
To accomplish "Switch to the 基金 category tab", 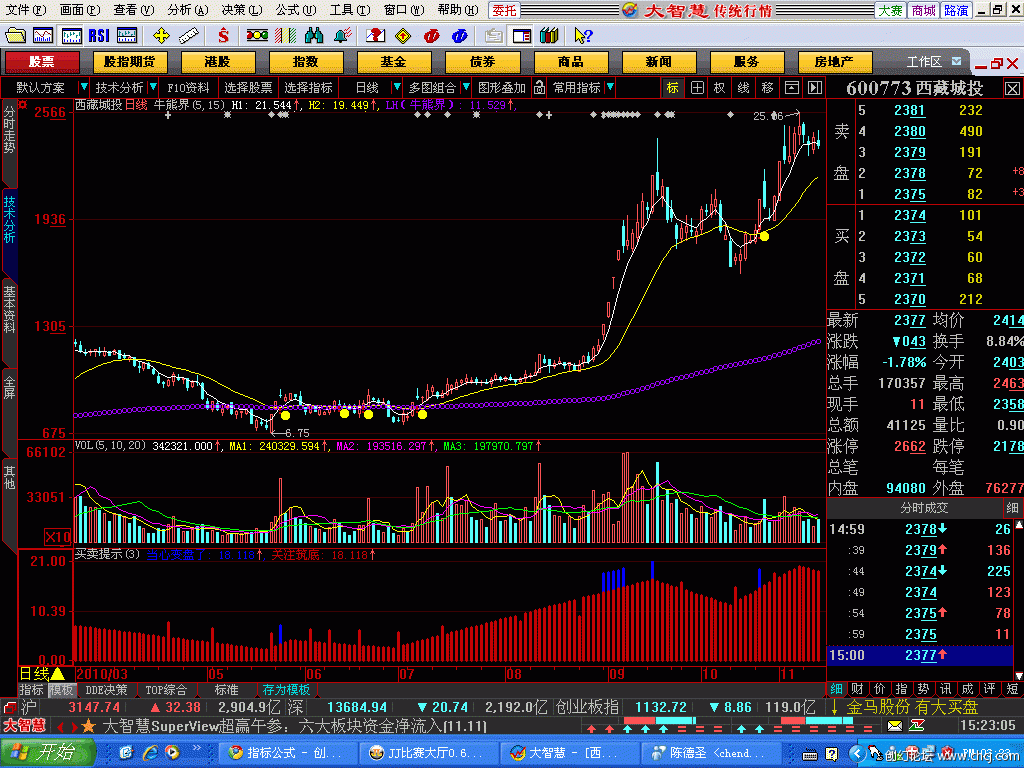I will tap(394, 62).
